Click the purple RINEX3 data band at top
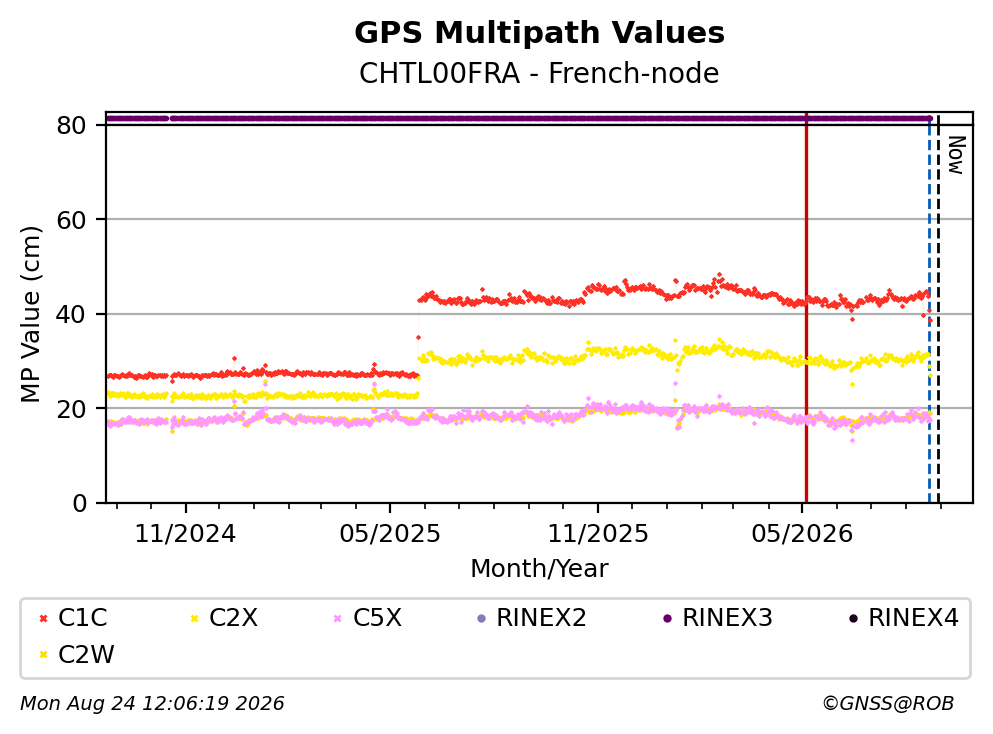 (519, 118)
